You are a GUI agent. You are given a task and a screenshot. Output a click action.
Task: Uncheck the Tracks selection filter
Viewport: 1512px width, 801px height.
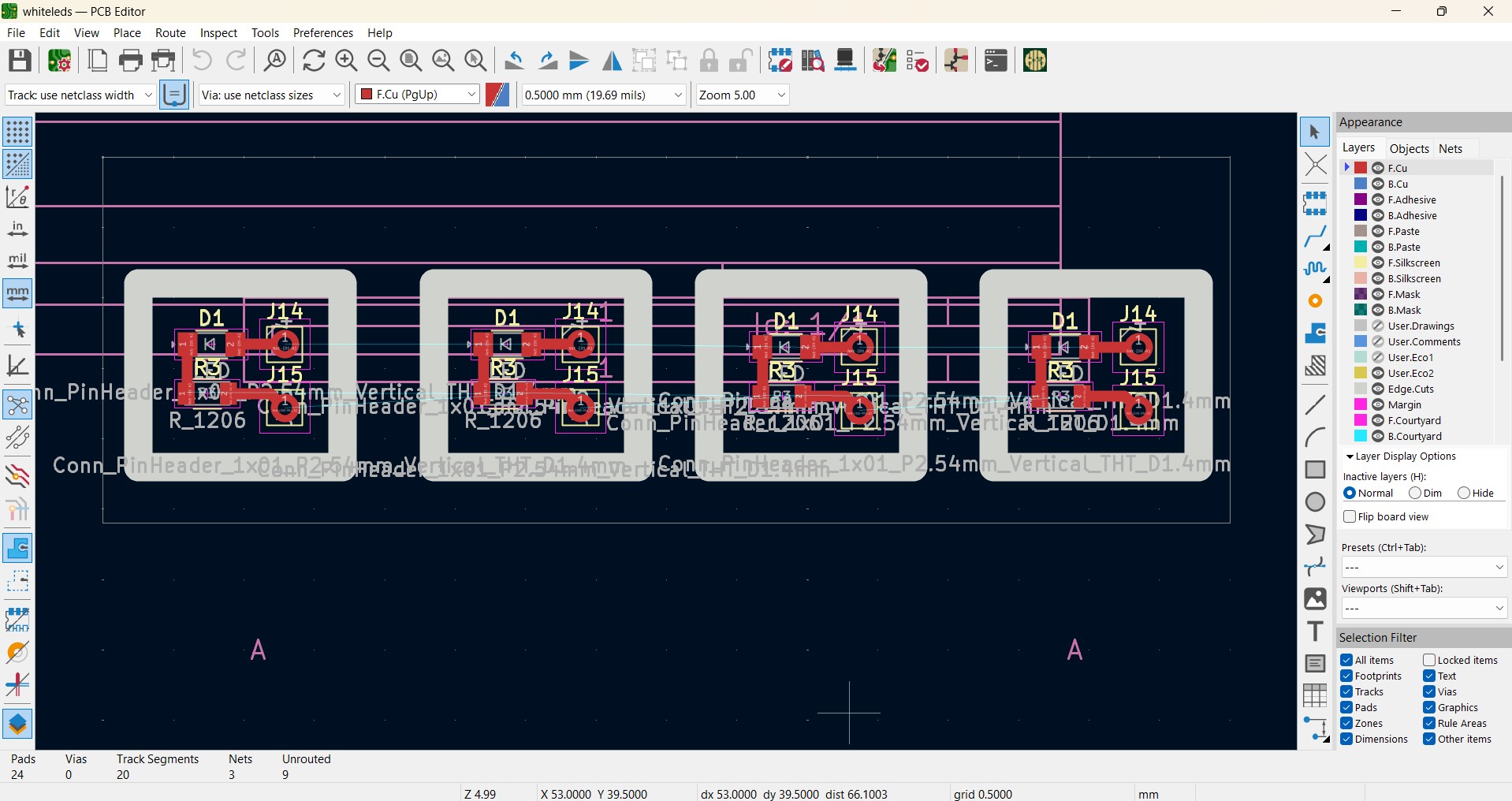tap(1346, 691)
